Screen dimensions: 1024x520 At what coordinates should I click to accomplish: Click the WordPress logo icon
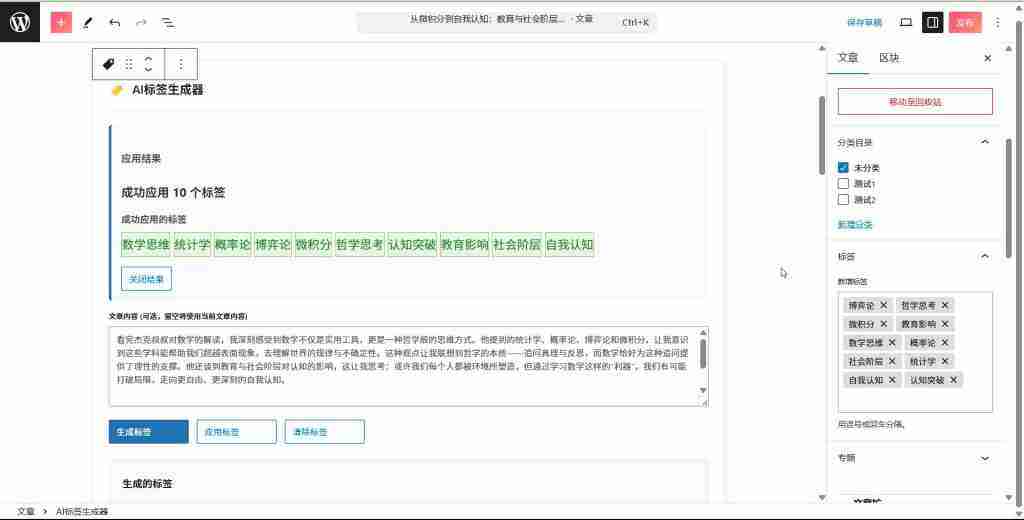point(20,22)
